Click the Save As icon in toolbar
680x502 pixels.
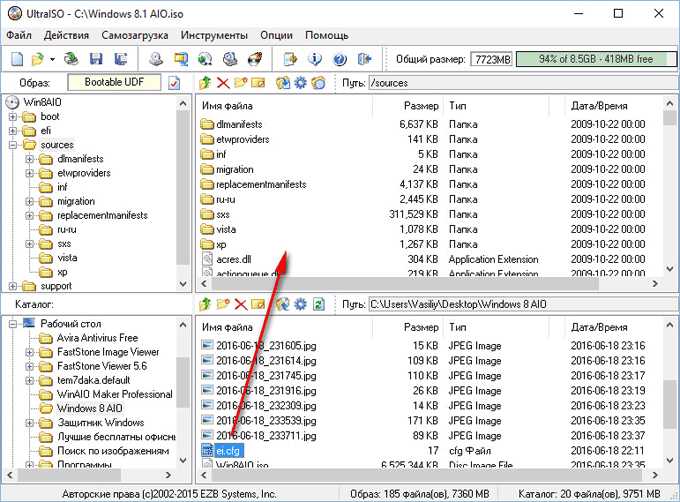(x=121, y=59)
